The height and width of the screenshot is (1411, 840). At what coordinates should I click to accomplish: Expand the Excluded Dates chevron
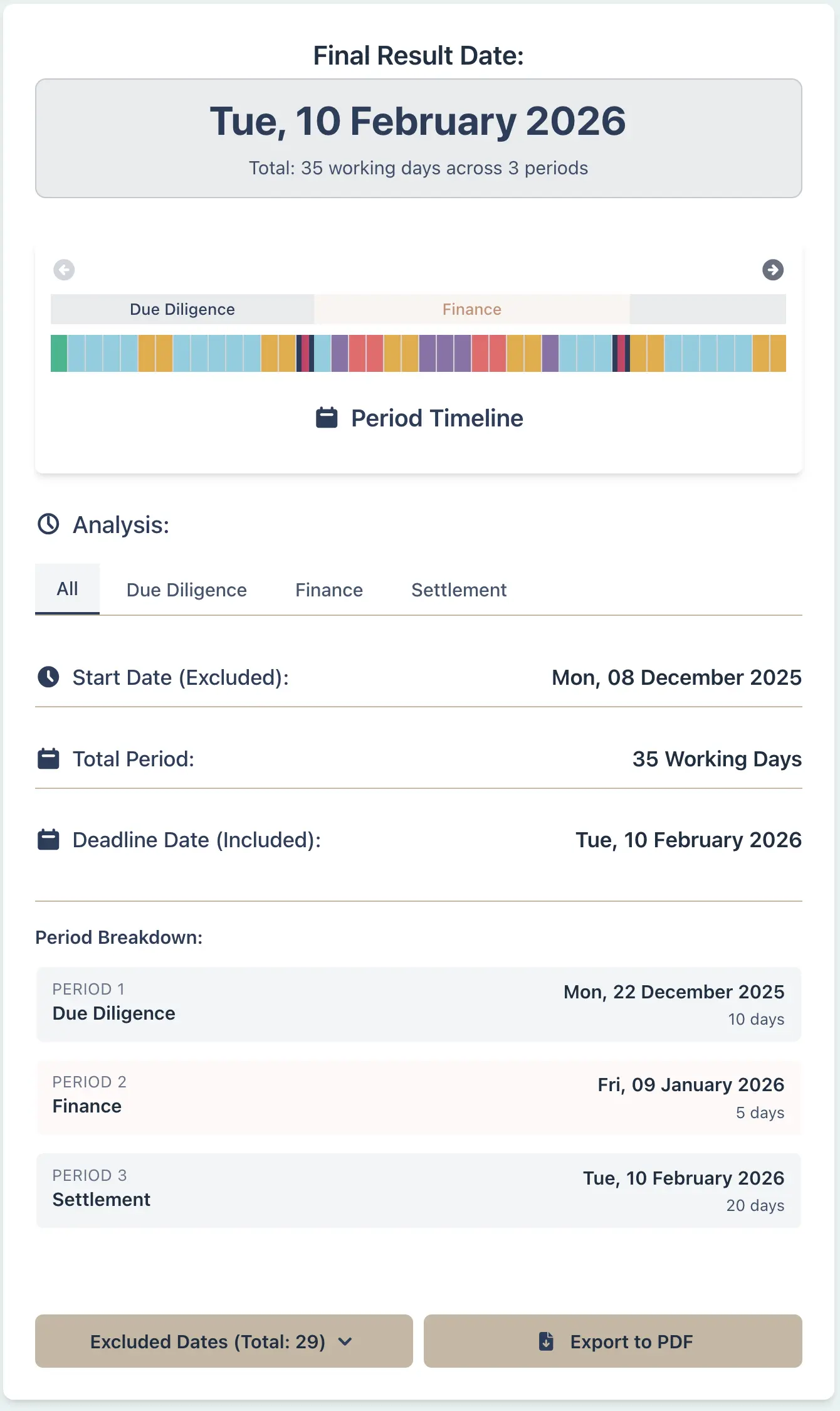pos(345,1341)
